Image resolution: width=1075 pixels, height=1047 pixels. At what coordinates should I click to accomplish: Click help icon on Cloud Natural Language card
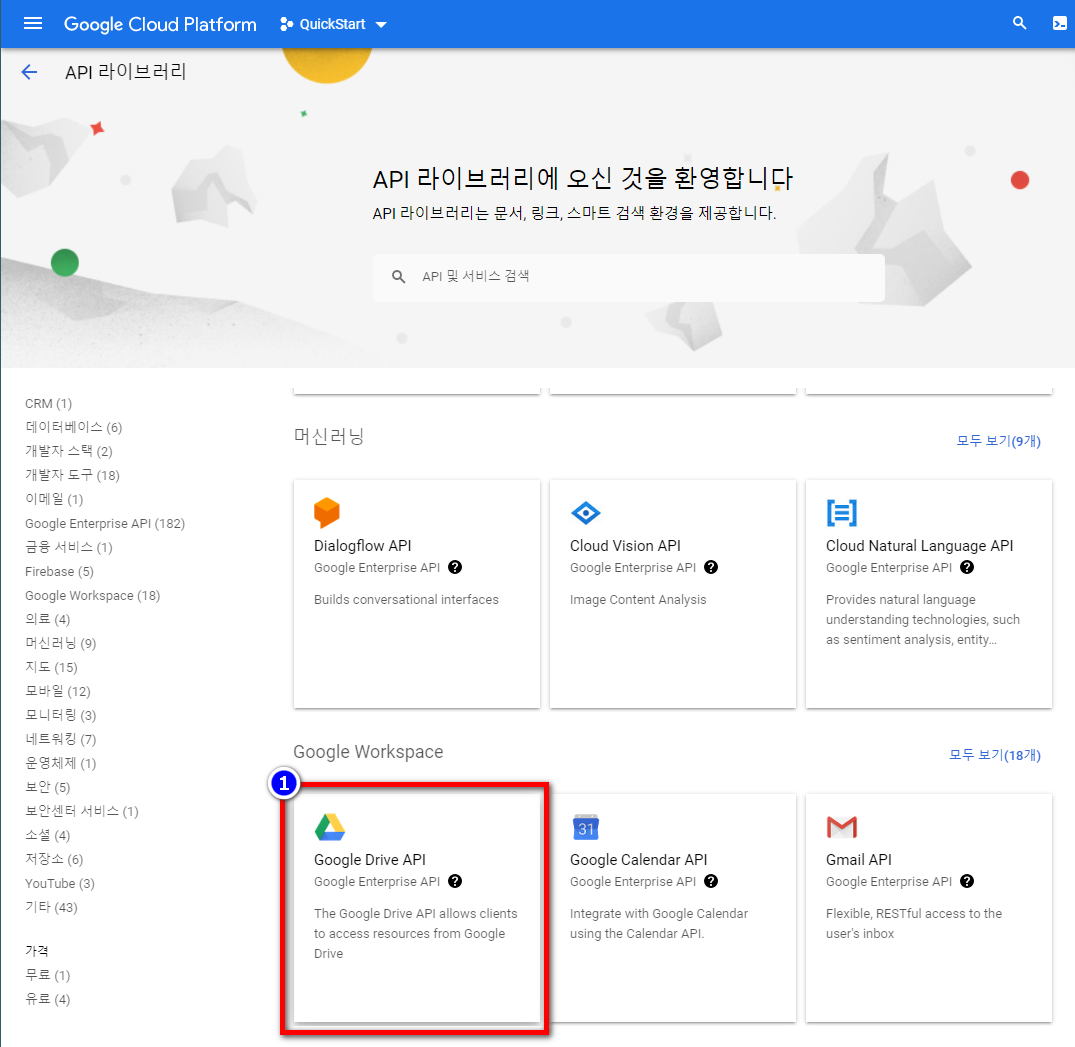click(x=967, y=567)
